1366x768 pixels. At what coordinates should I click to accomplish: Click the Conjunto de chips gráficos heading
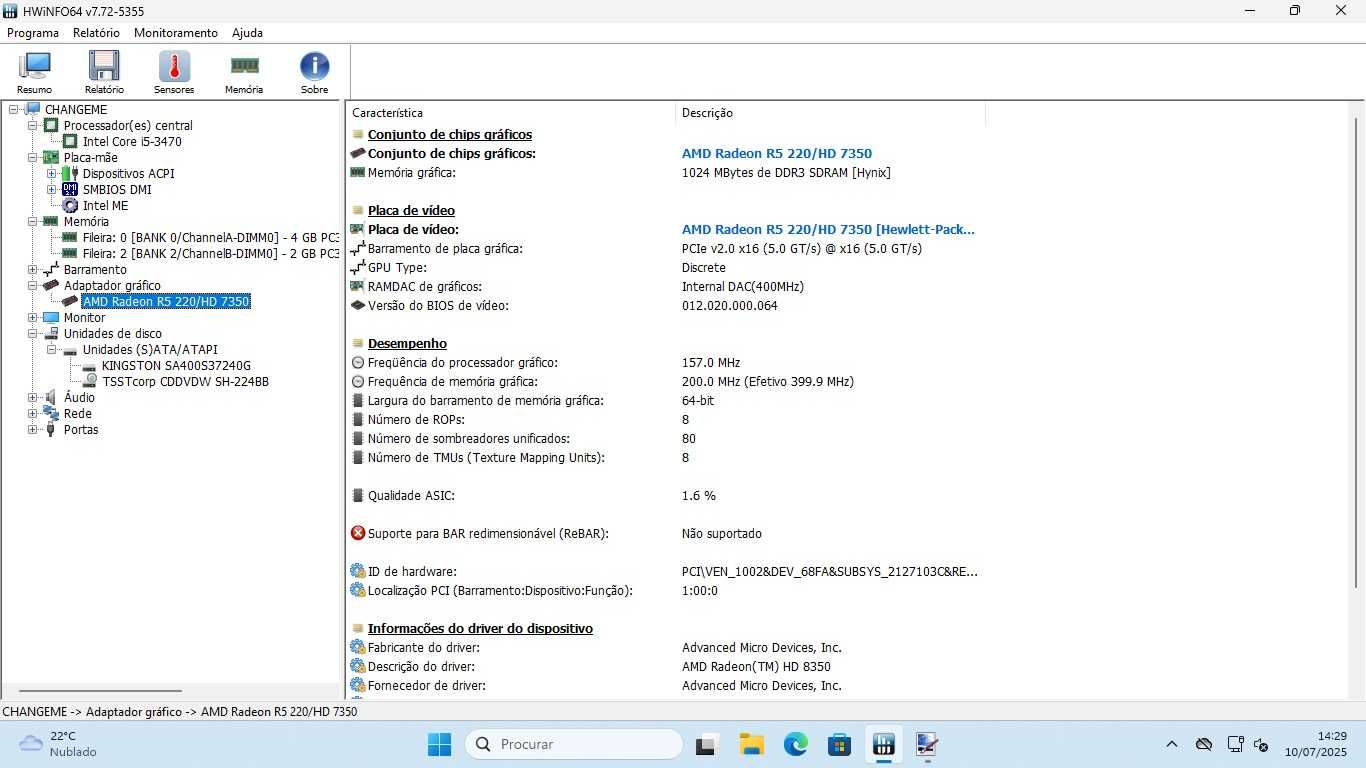click(x=450, y=134)
